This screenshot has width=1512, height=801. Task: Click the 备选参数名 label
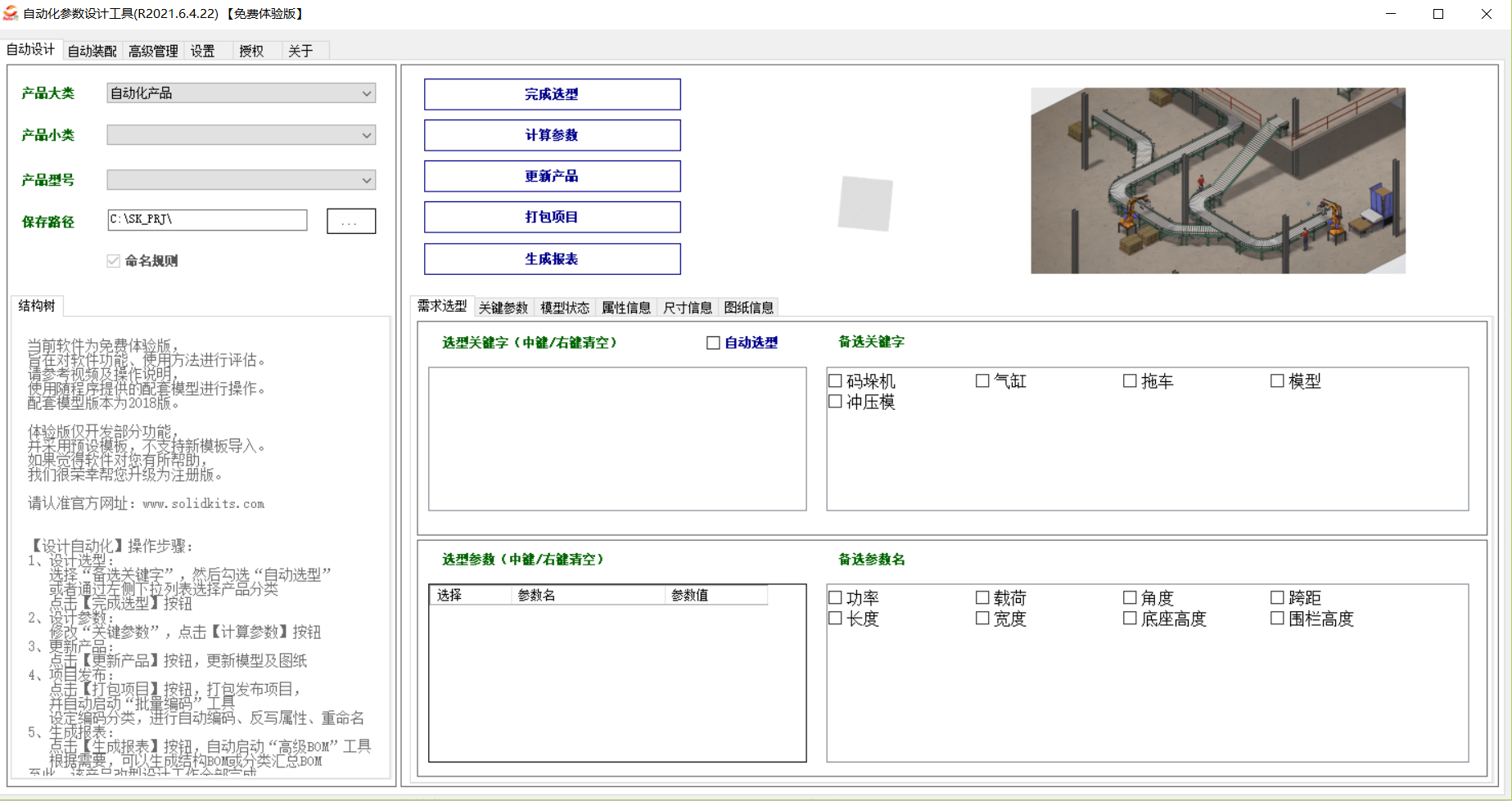(x=871, y=560)
